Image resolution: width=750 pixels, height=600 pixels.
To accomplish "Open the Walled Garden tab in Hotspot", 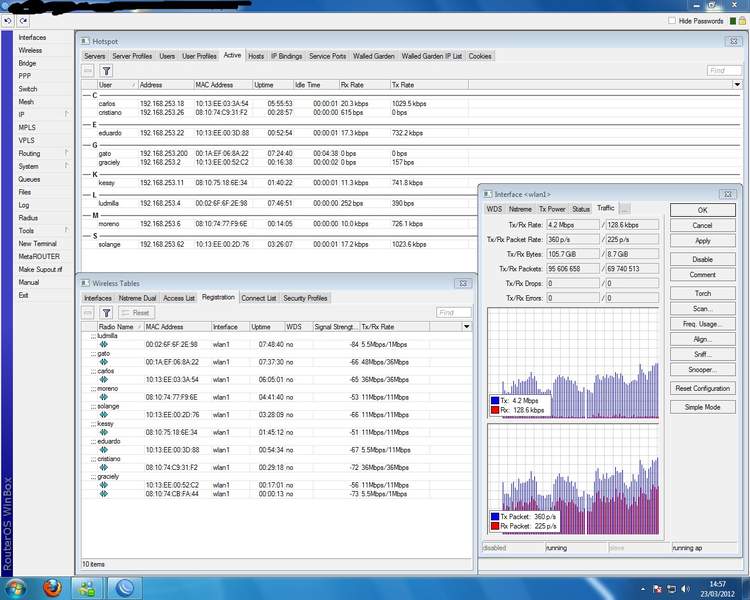I will pyautogui.click(x=374, y=56).
